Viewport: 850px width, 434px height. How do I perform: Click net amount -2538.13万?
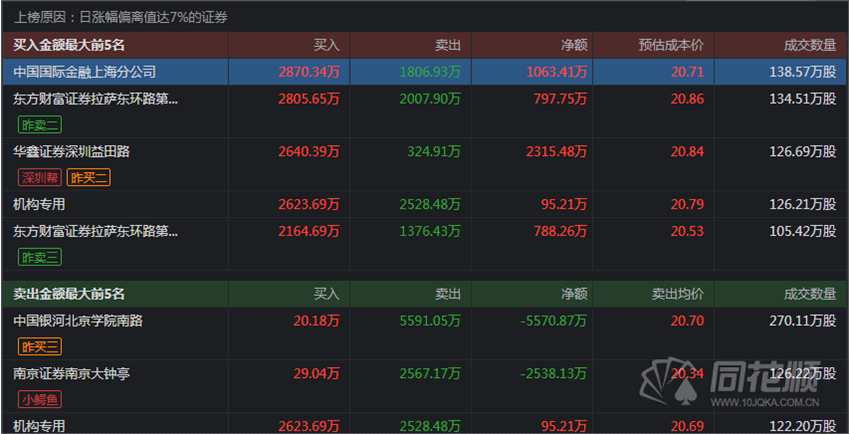554,373
